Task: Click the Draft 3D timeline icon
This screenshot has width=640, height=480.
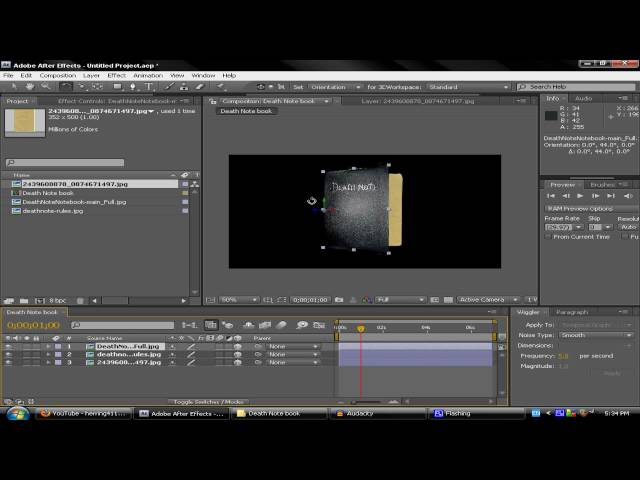Action: pyautogui.click(x=227, y=325)
